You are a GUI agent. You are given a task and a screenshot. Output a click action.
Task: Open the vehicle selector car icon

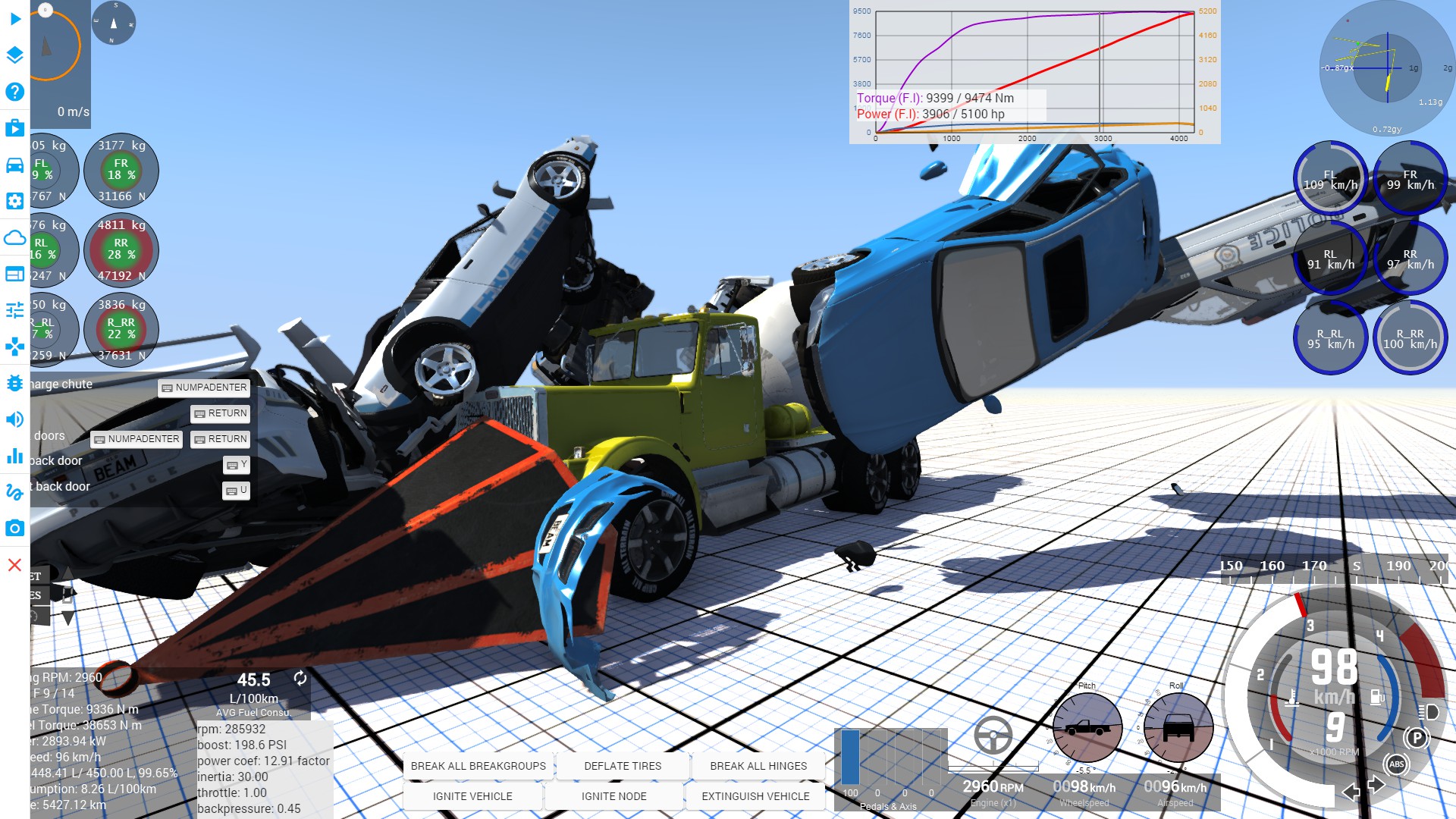[x=14, y=165]
